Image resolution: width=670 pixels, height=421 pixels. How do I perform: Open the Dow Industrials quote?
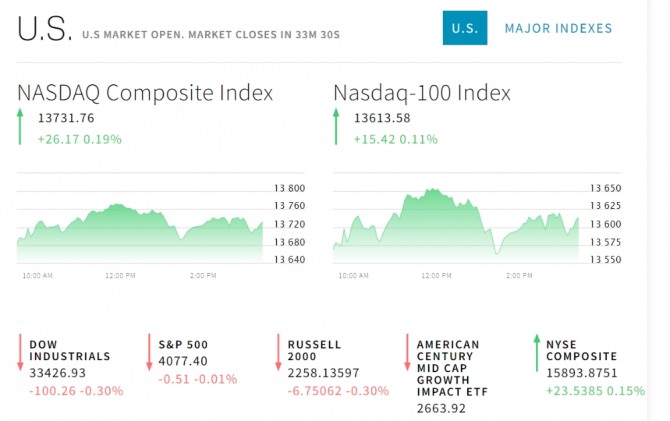tap(70, 350)
